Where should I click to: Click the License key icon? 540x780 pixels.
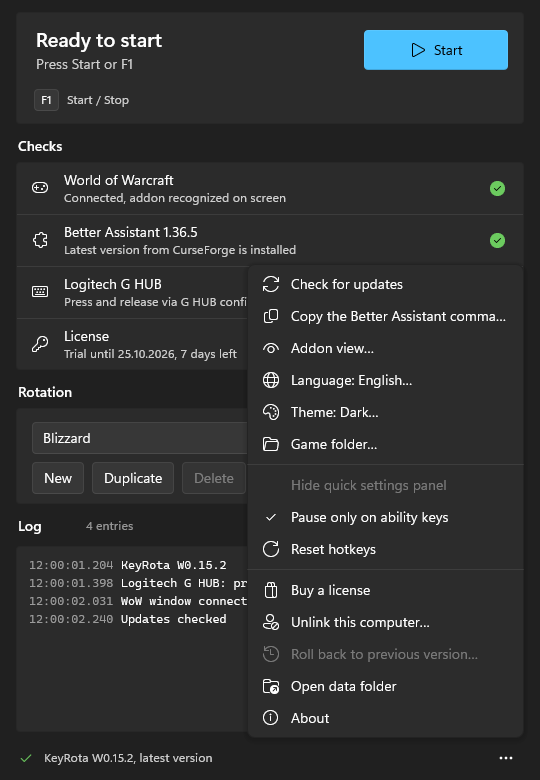coord(40,344)
